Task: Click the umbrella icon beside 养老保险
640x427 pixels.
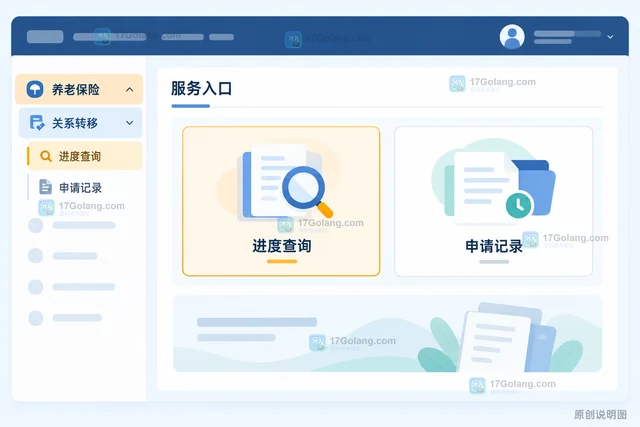Action: click(35, 89)
